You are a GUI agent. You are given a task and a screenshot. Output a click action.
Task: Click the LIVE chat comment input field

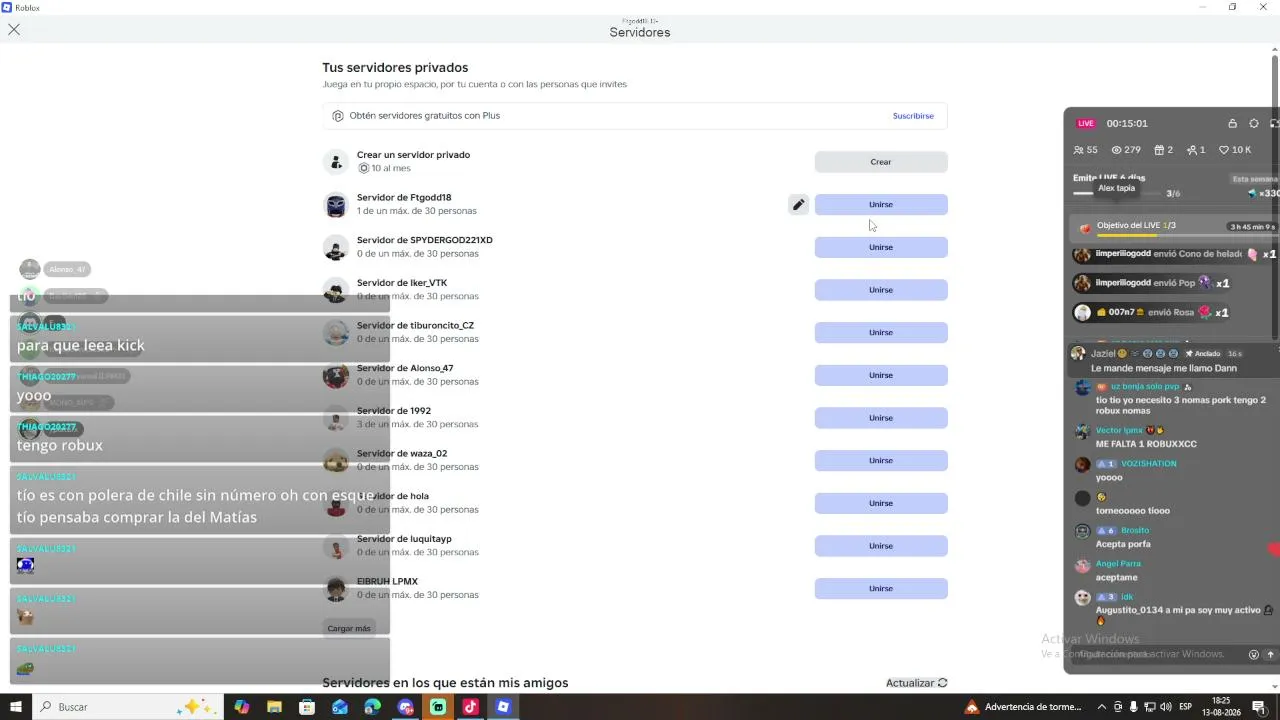1157,655
